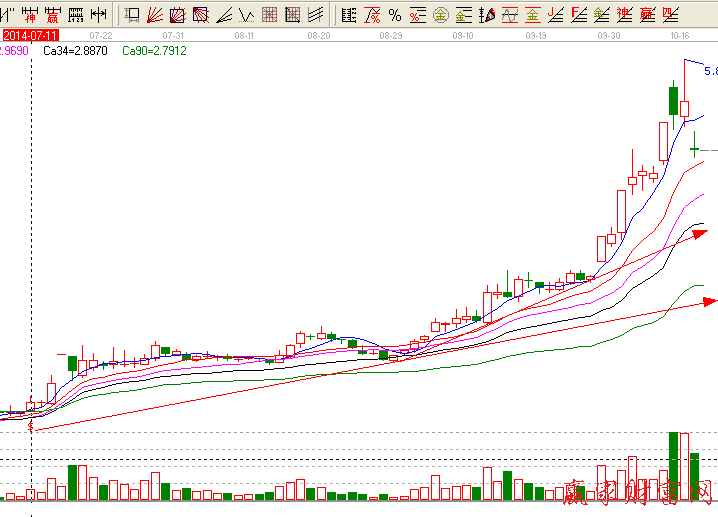This screenshot has height=517, width=718.
Task: Select the three parallel lines channel tool
Action: (x=315, y=15)
